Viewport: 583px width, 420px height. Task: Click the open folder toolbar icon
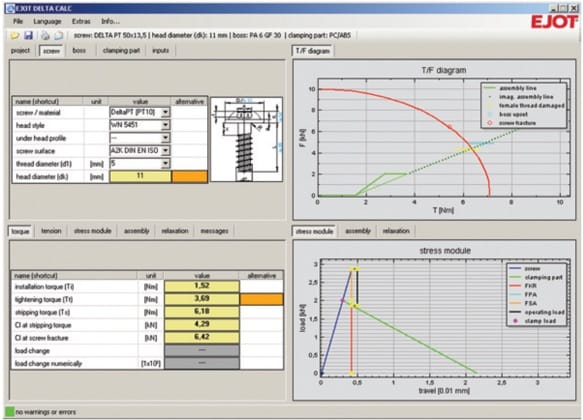15,35
